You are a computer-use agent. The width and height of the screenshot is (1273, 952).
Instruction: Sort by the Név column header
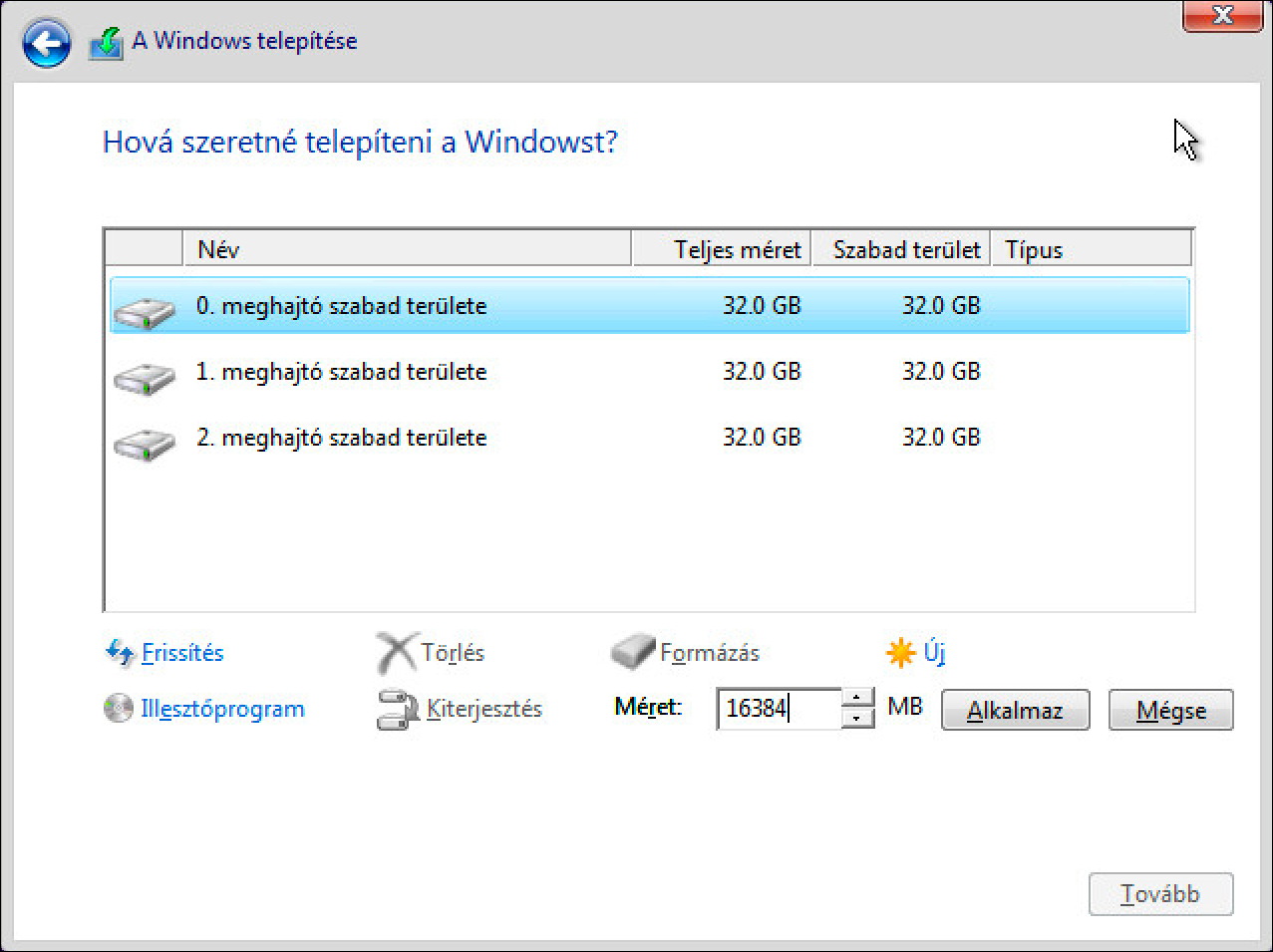408,249
